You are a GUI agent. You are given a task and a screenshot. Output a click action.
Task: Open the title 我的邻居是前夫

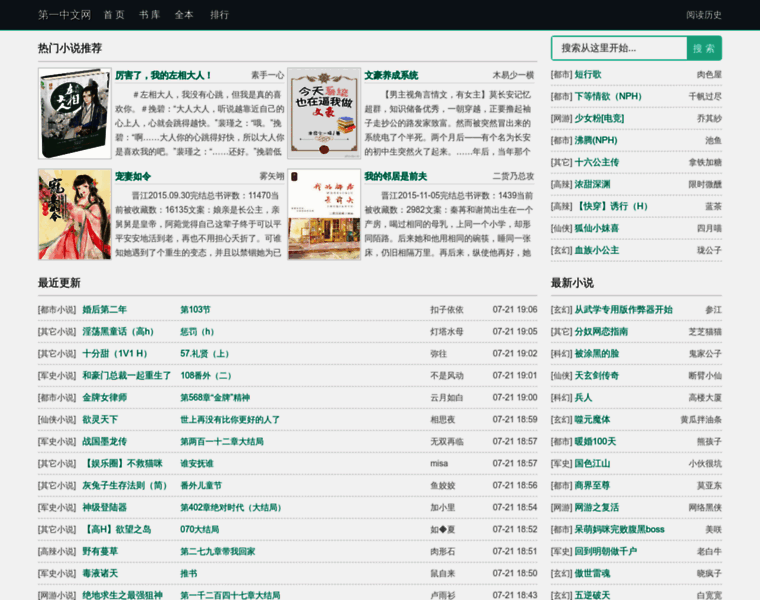pos(396,176)
